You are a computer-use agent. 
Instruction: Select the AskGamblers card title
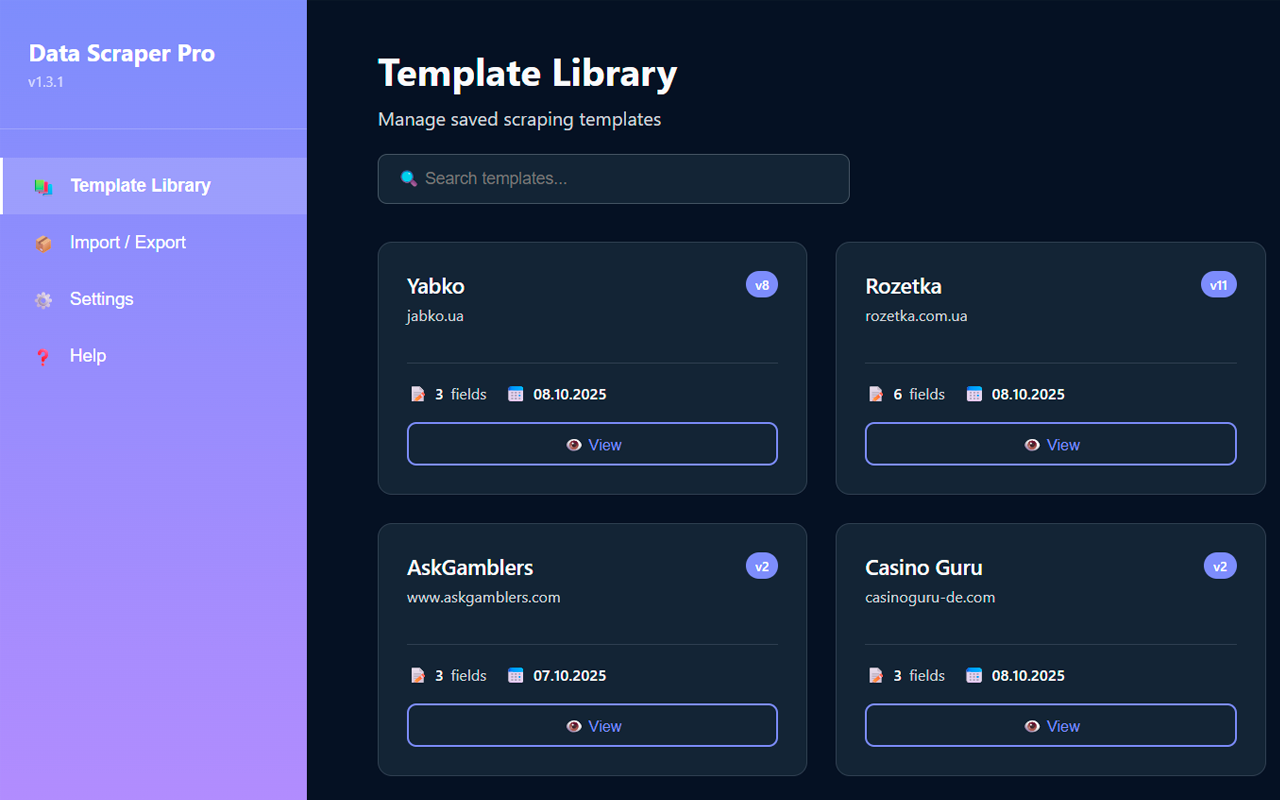point(470,567)
